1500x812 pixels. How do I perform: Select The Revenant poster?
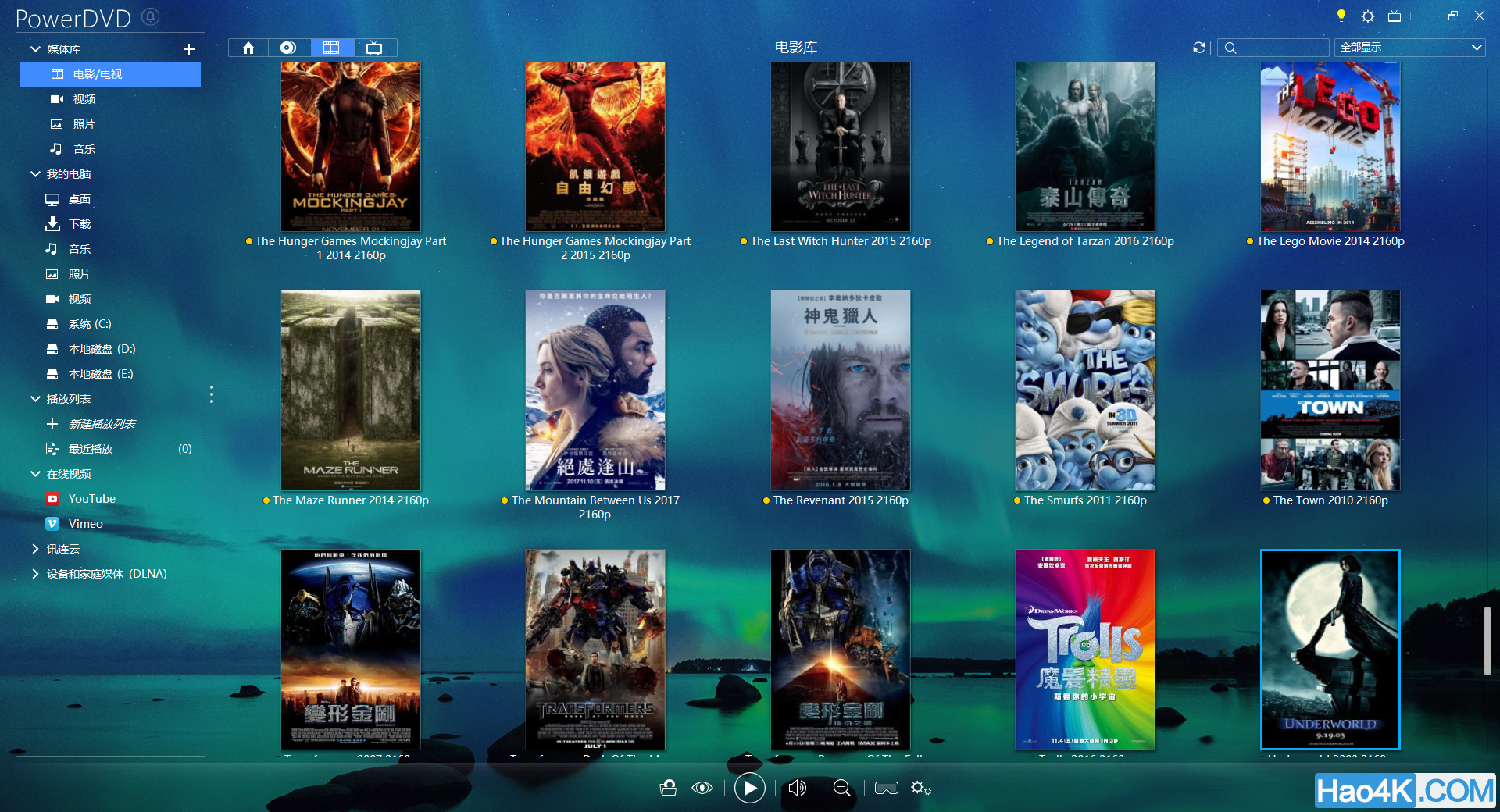tap(841, 390)
